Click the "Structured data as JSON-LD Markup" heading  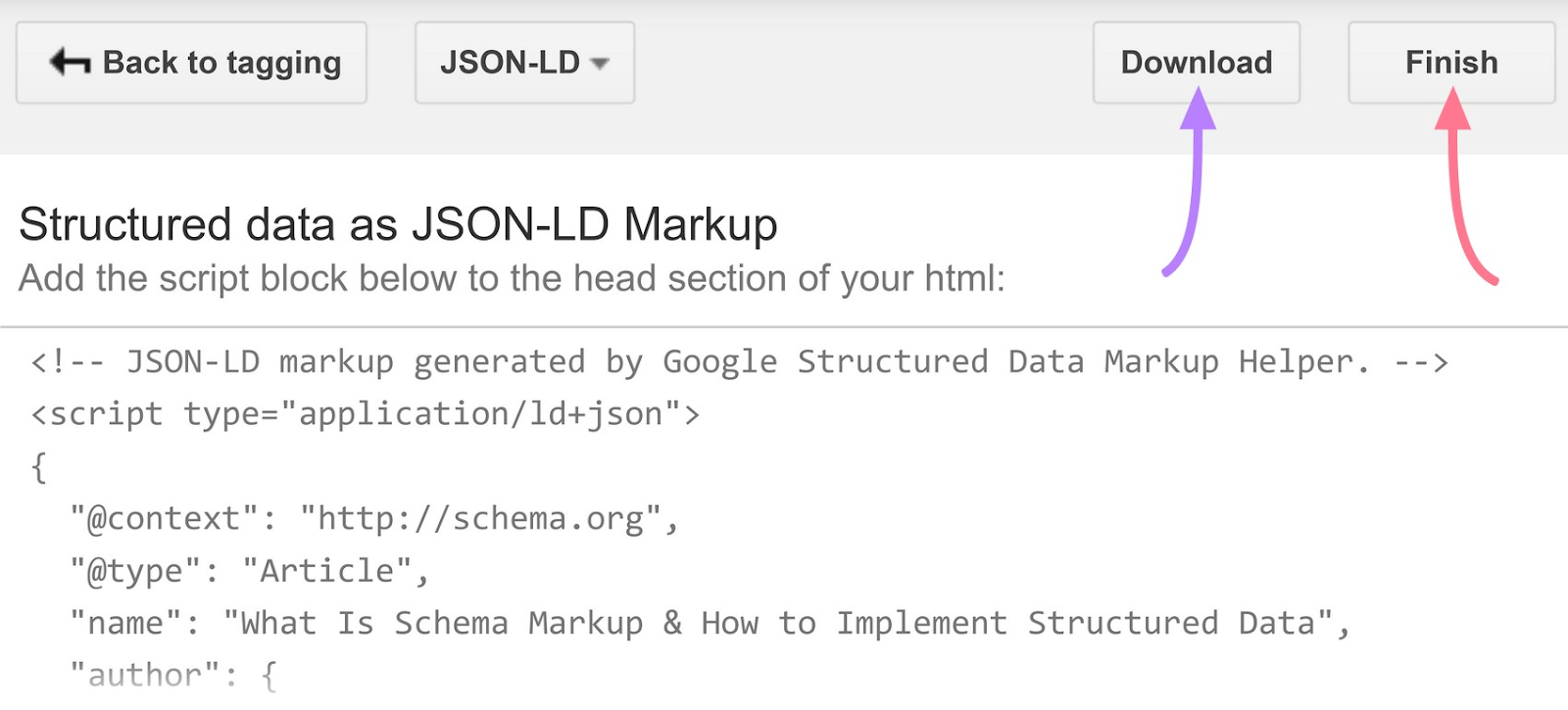tap(398, 224)
